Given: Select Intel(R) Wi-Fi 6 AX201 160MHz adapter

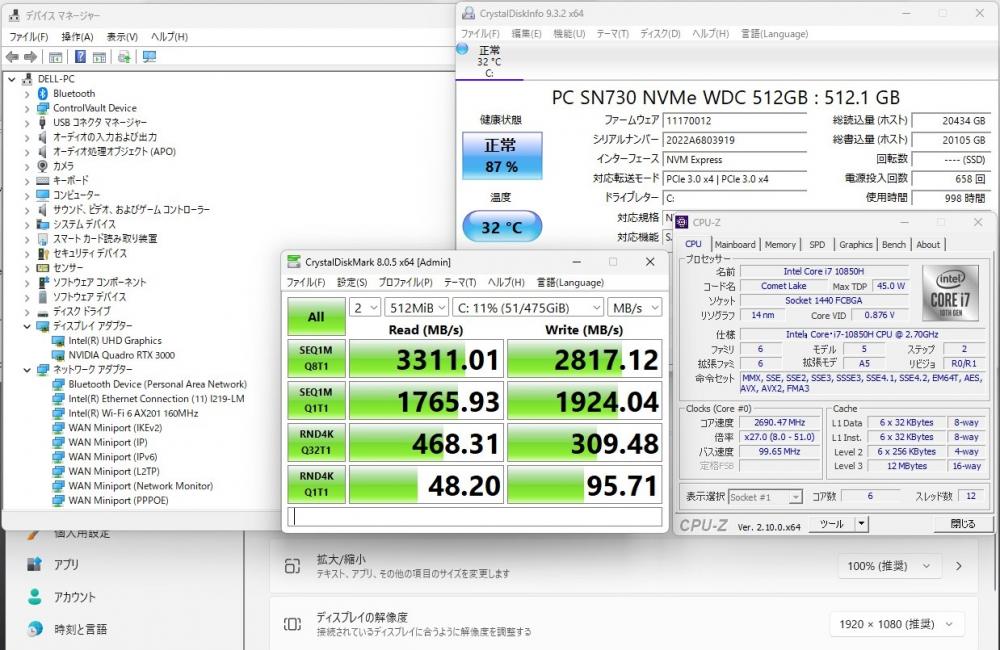Looking at the screenshot, I should coord(133,413).
